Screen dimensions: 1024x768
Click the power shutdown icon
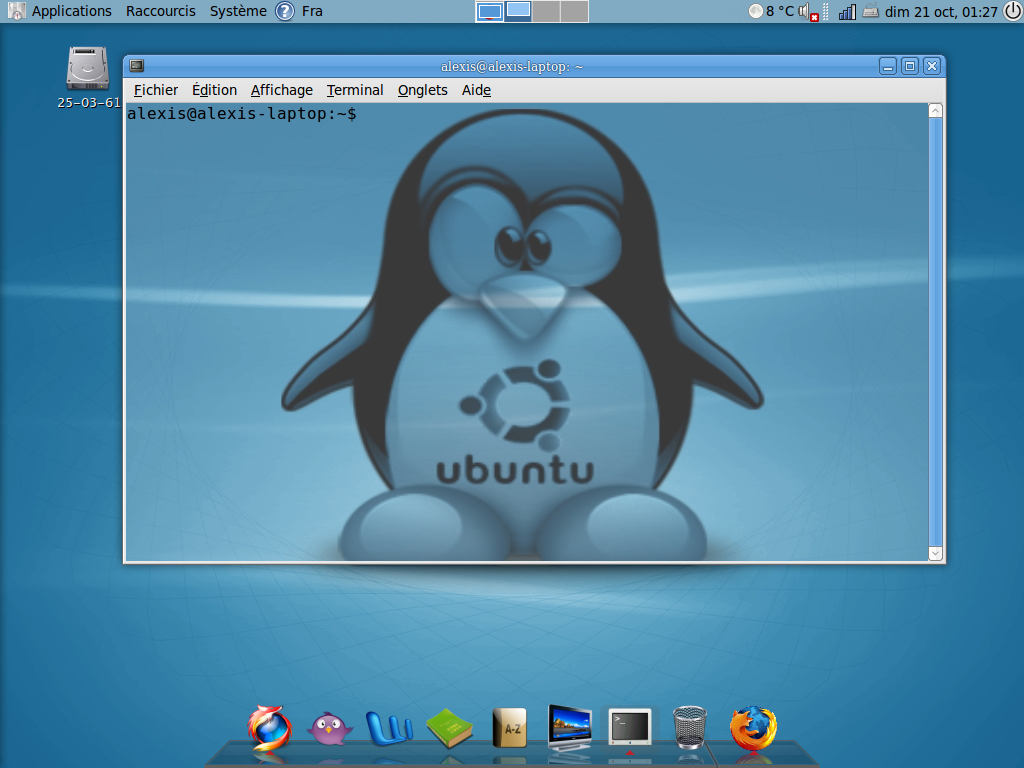(1013, 11)
